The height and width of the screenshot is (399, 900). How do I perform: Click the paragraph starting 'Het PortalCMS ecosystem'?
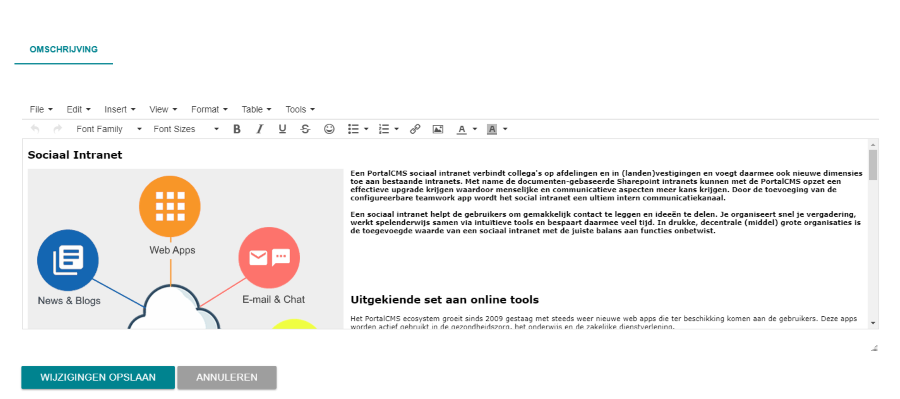[604, 322]
